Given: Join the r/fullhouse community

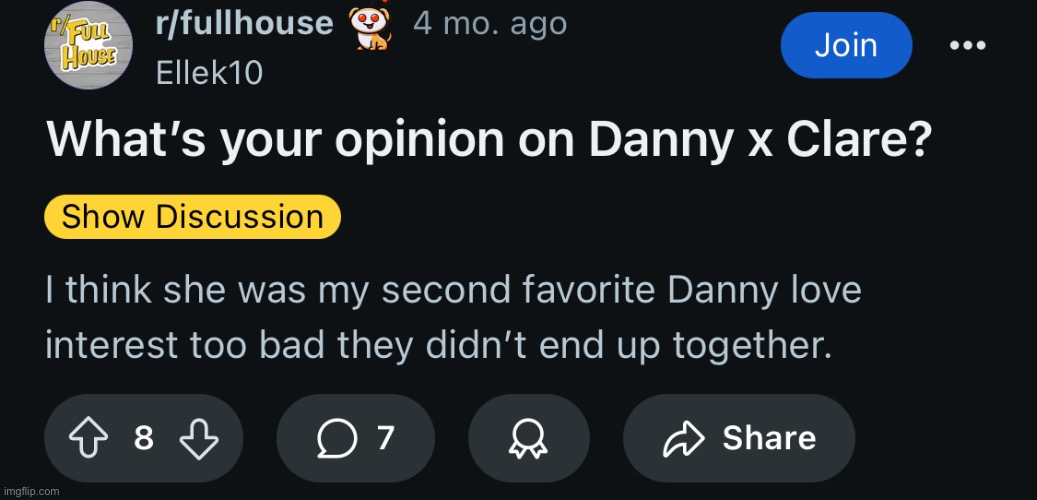Looking at the screenshot, I should (x=846, y=45).
